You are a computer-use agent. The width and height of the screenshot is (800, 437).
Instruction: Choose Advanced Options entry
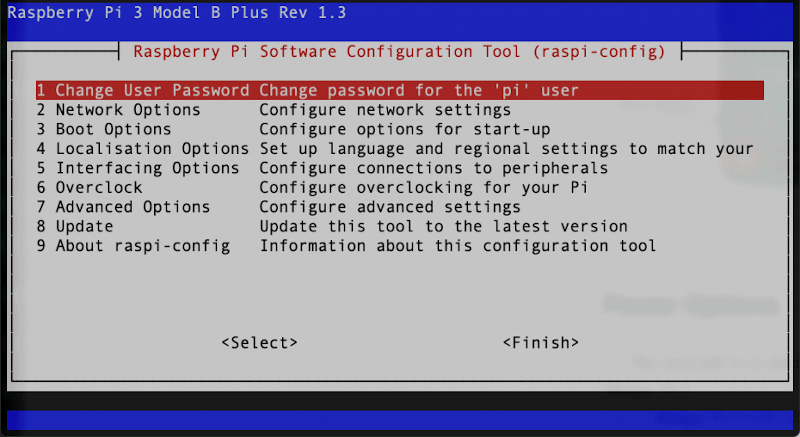click(x=399, y=207)
